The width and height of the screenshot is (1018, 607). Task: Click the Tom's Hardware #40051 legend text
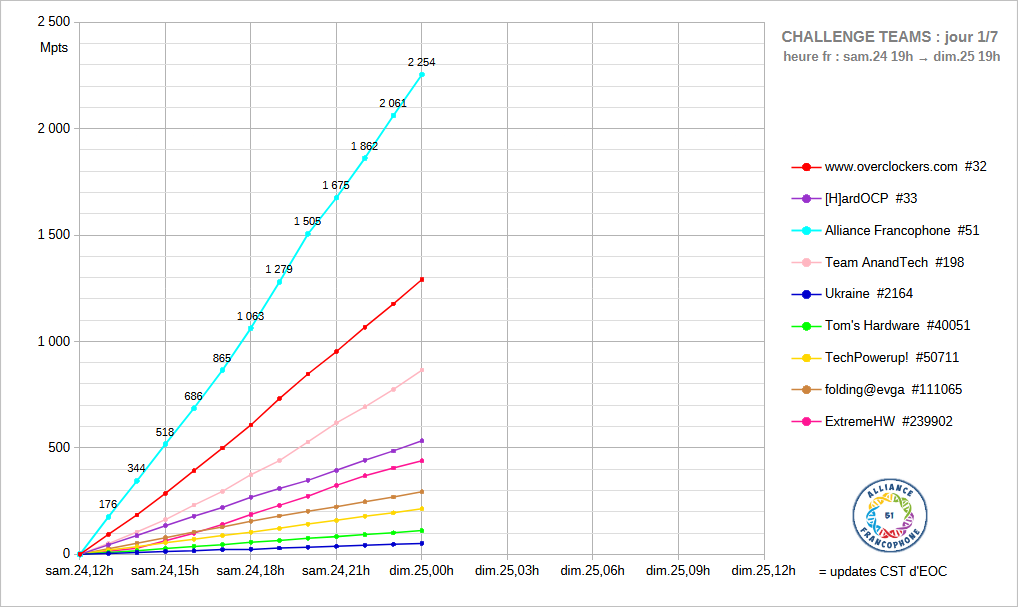point(897,326)
